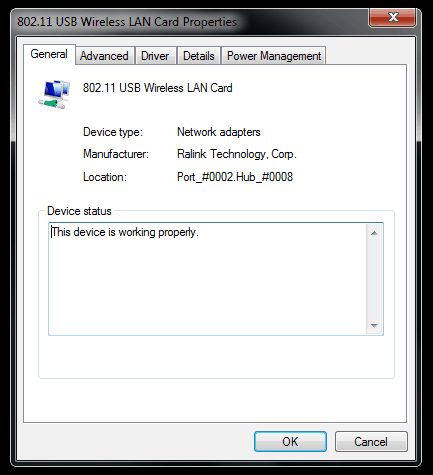The width and height of the screenshot is (433, 475).
Task: Click the device status scroll down arrow
Action: click(374, 325)
